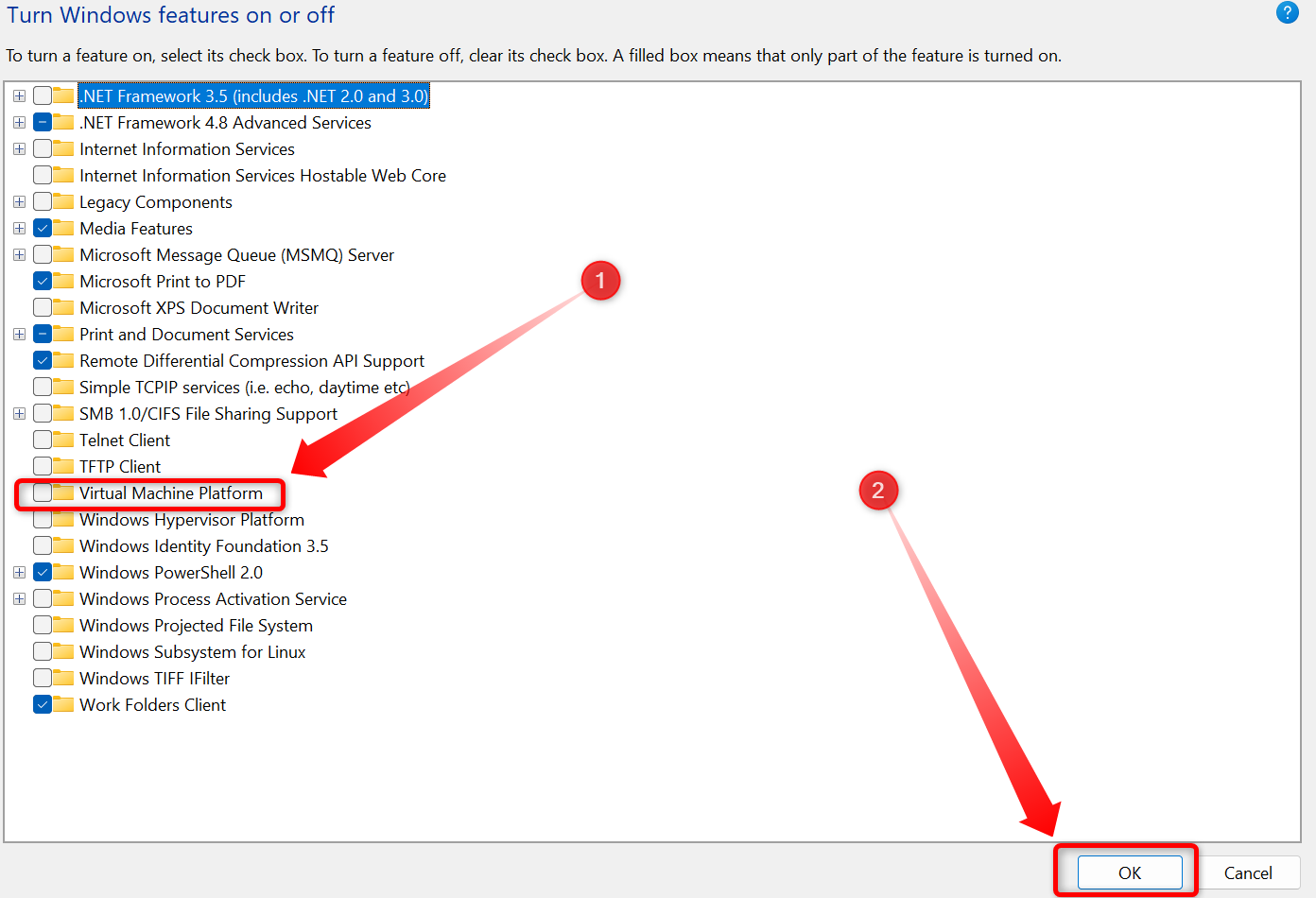This screenshot has height=898, width=1316.
Task: Click the folder icon beside Windows PowerShell 2.0
Action: point(63,572)
